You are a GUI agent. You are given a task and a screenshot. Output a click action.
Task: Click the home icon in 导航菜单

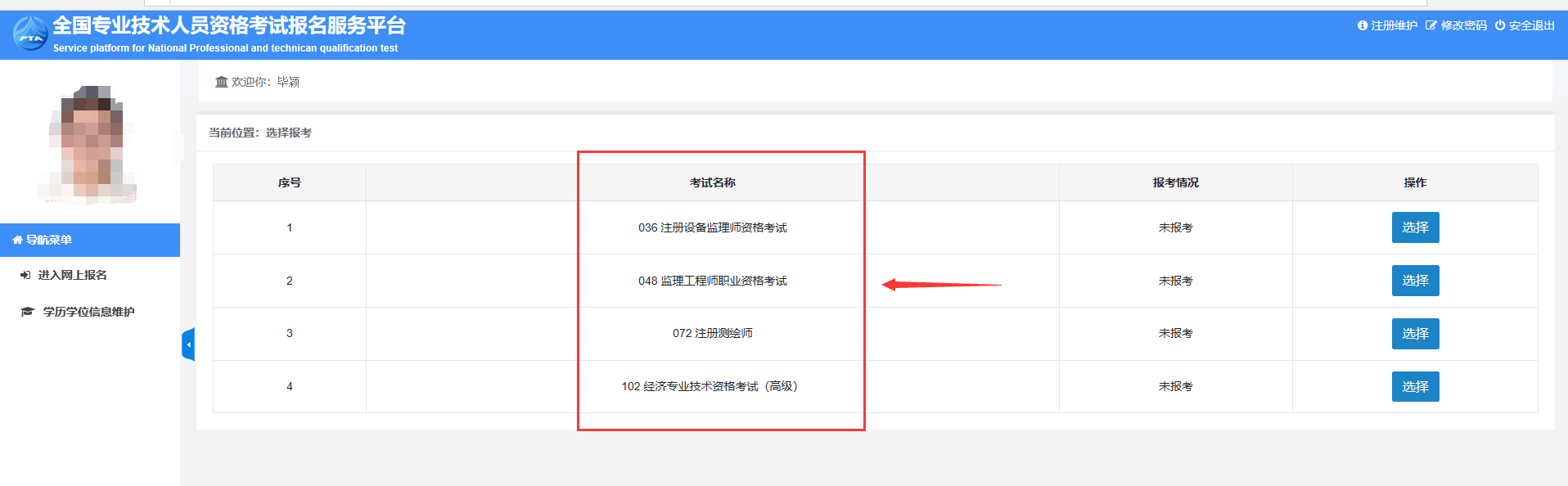click(17, 240)
